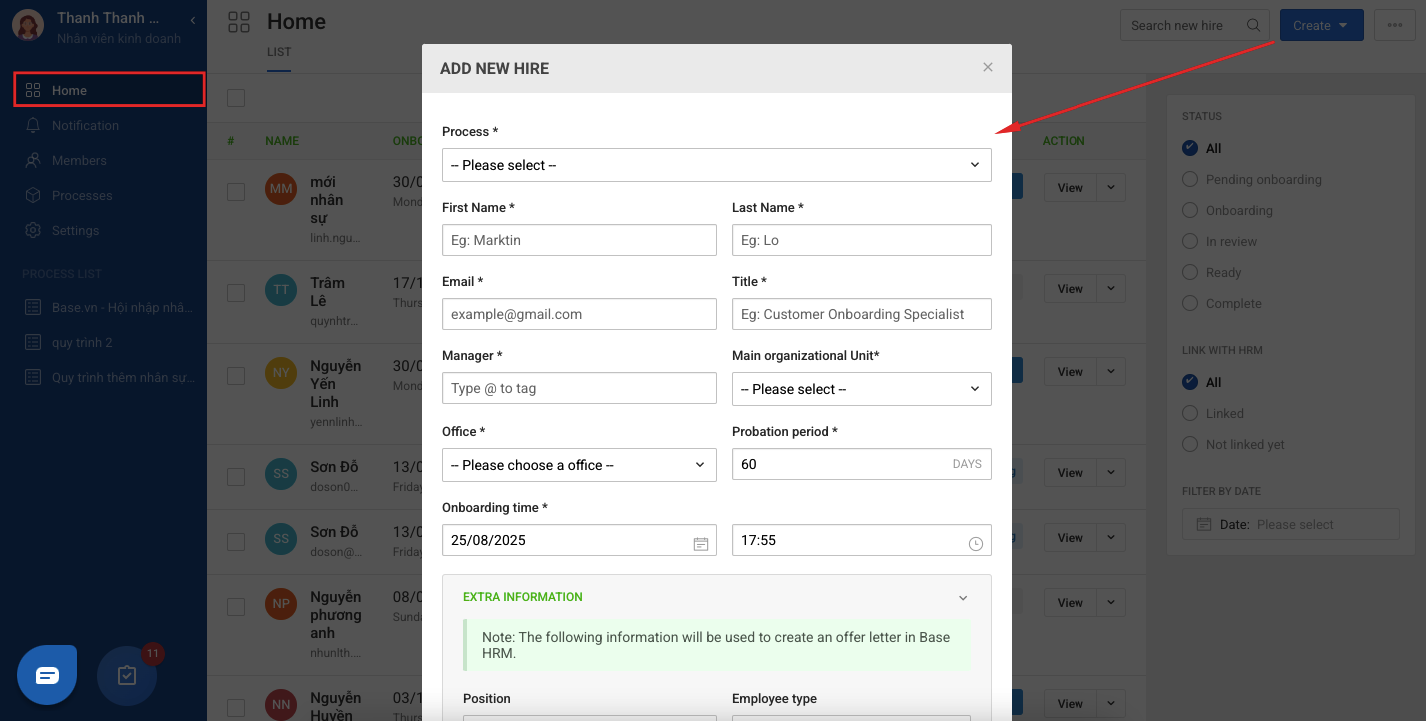
Task: Click the Create button
Action: click(x=1321, y=26)
